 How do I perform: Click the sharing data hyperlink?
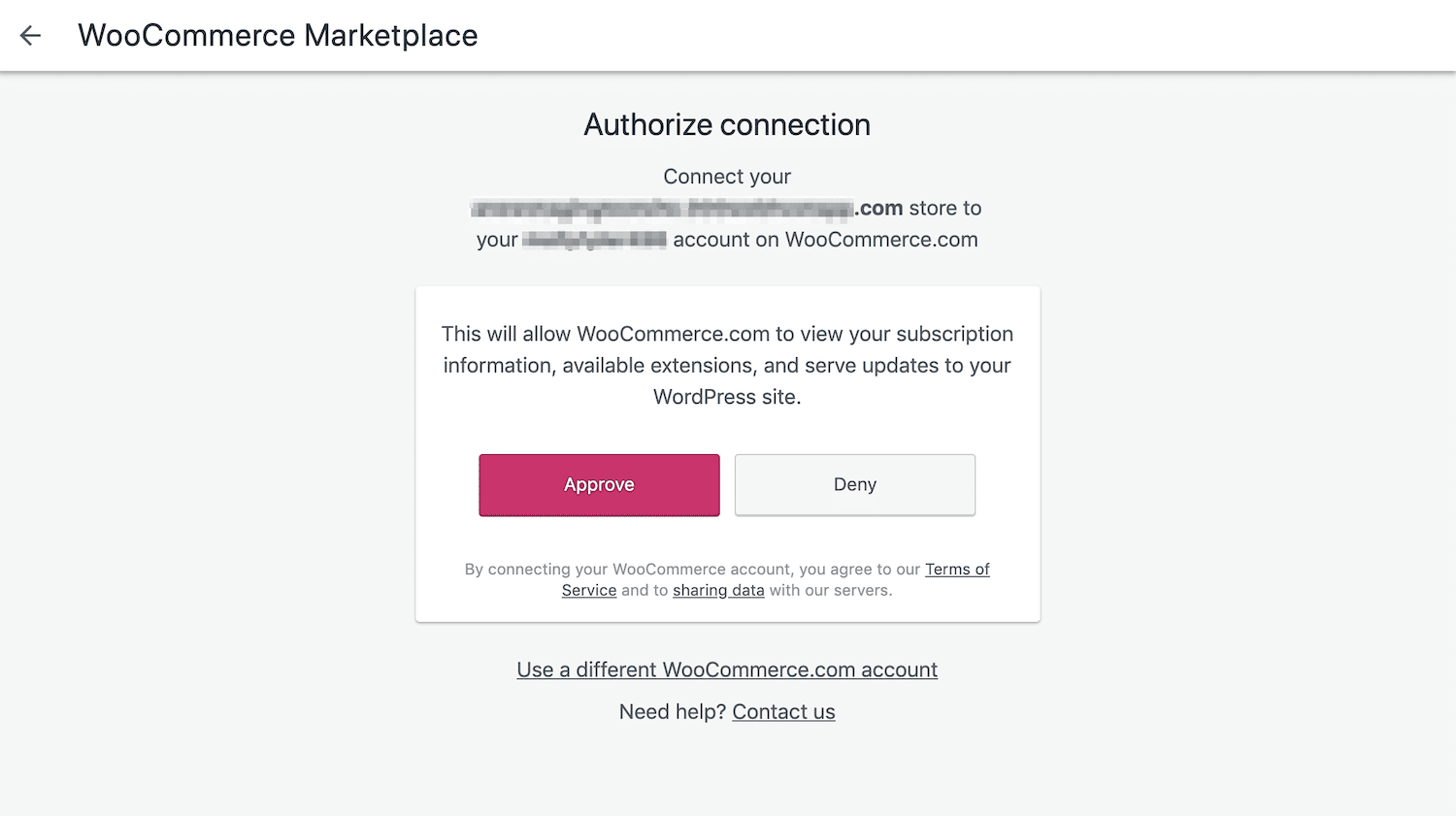pos(718,590)
